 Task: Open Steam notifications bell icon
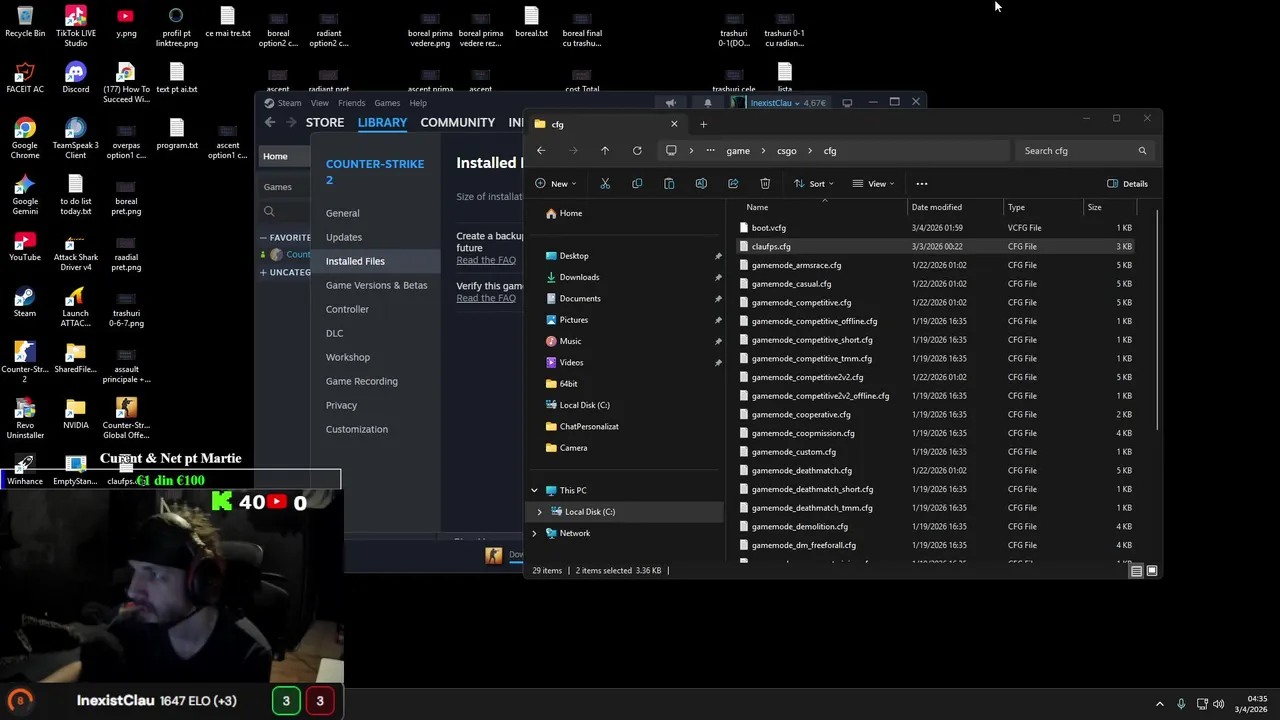[x=708, y=103]
